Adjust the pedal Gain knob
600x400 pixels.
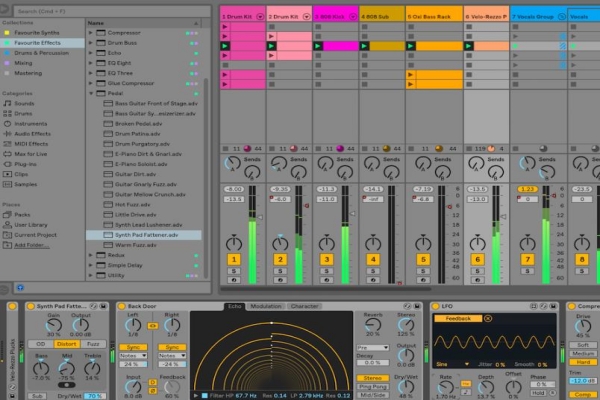point(54,326)
